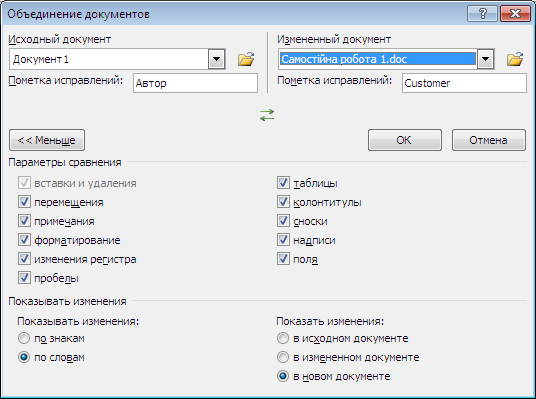Uncheck the таблицы checkbox

283,183
